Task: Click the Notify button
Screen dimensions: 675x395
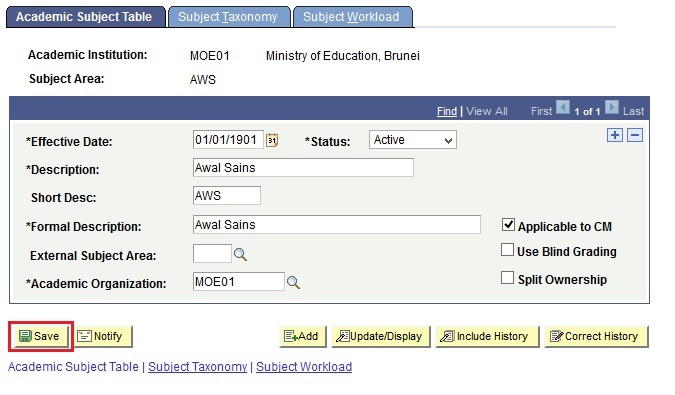Action: point(103,336)
